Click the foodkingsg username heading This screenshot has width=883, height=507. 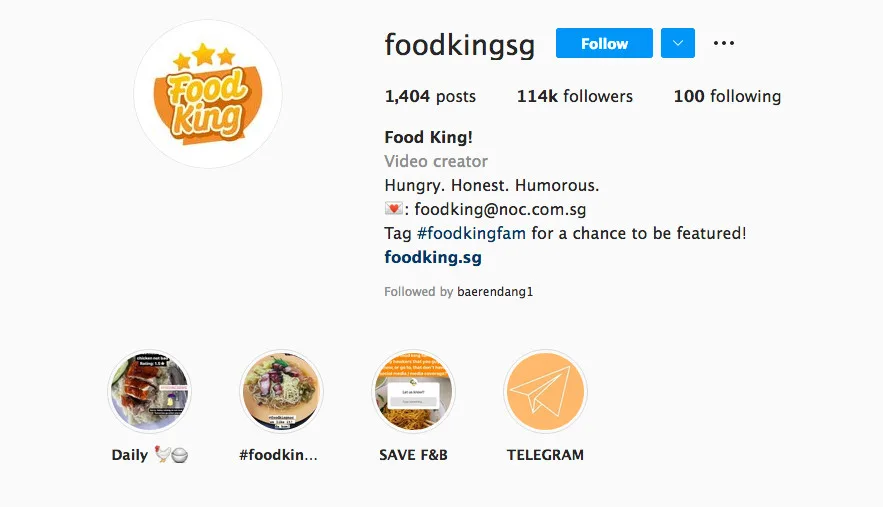tap(459, 45)
